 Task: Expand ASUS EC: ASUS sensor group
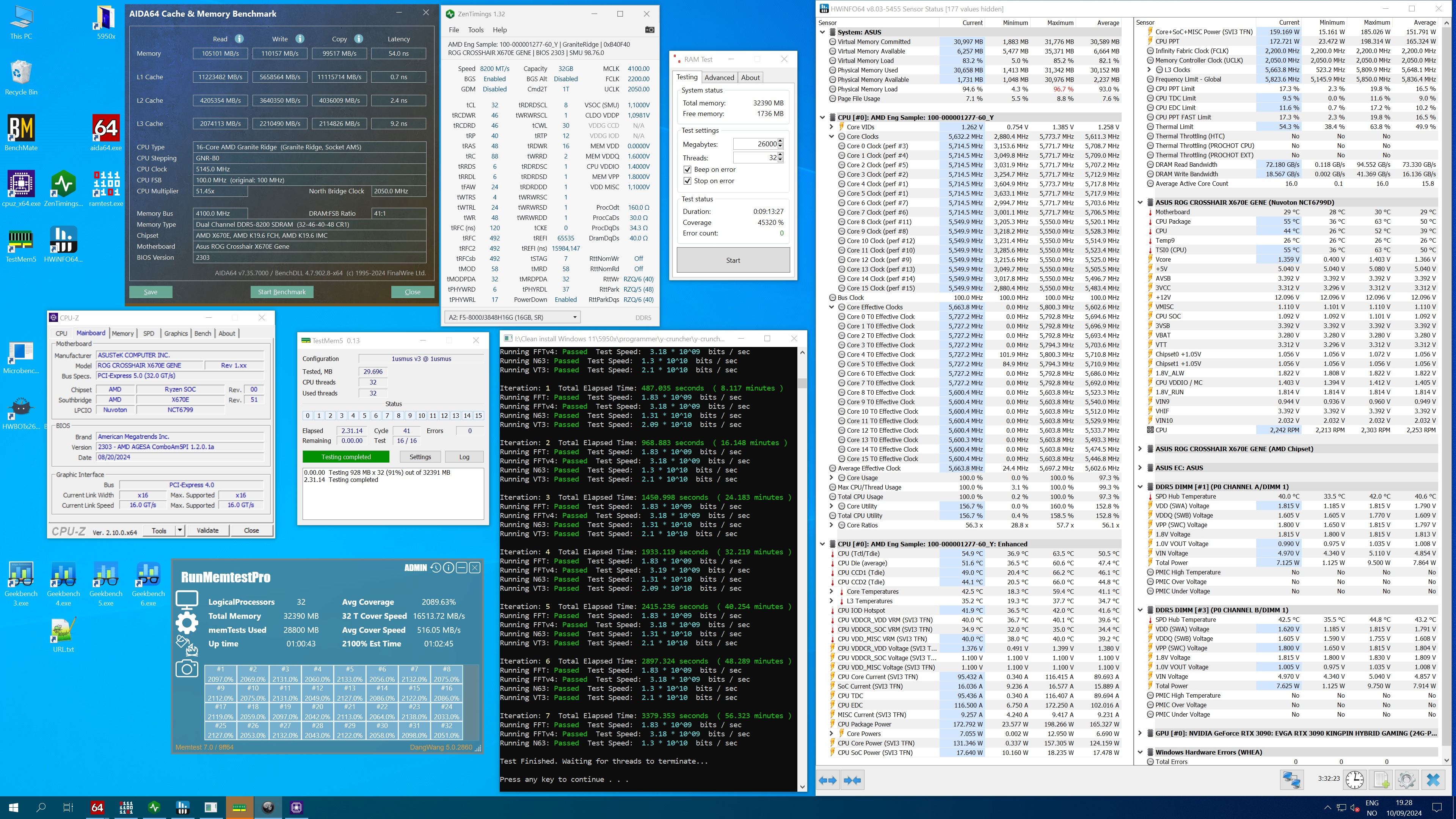pyautogui.click(x=1140, y=468)
